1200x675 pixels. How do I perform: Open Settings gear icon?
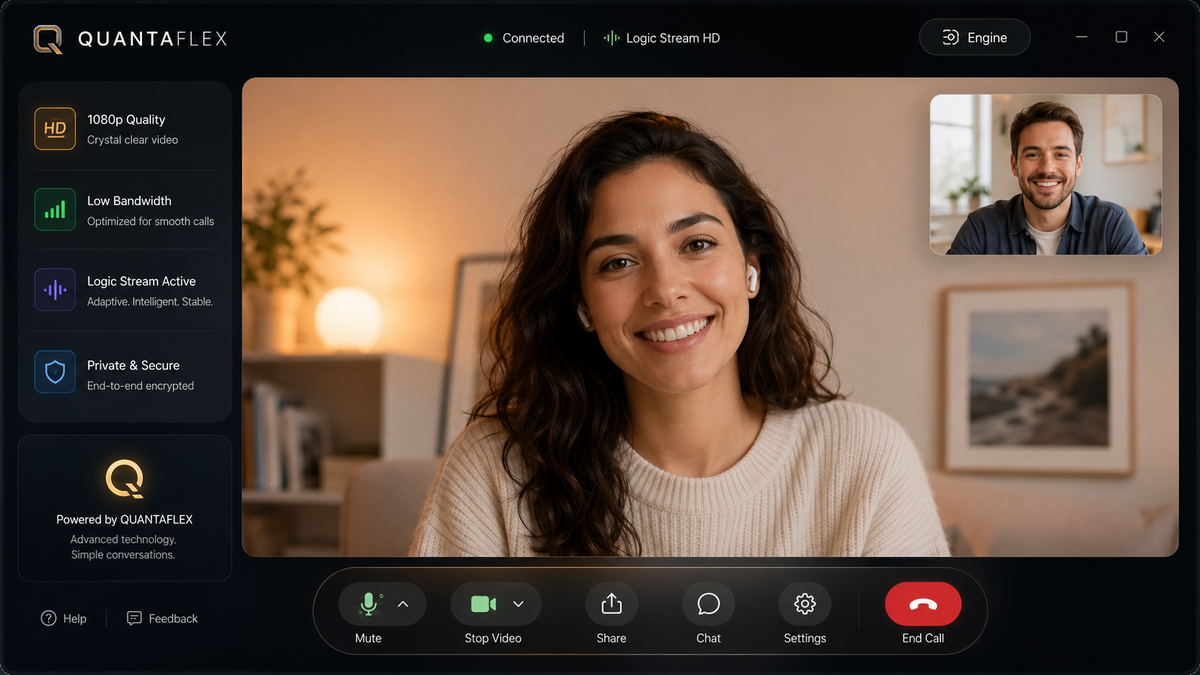(x=805, y=604)
